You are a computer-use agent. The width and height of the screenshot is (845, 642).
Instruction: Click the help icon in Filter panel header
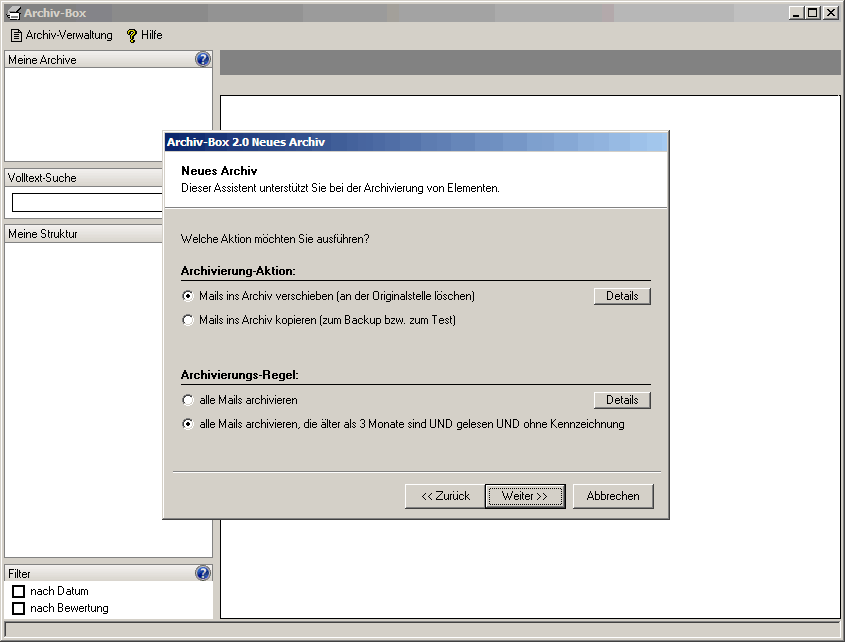click(203, 574)
